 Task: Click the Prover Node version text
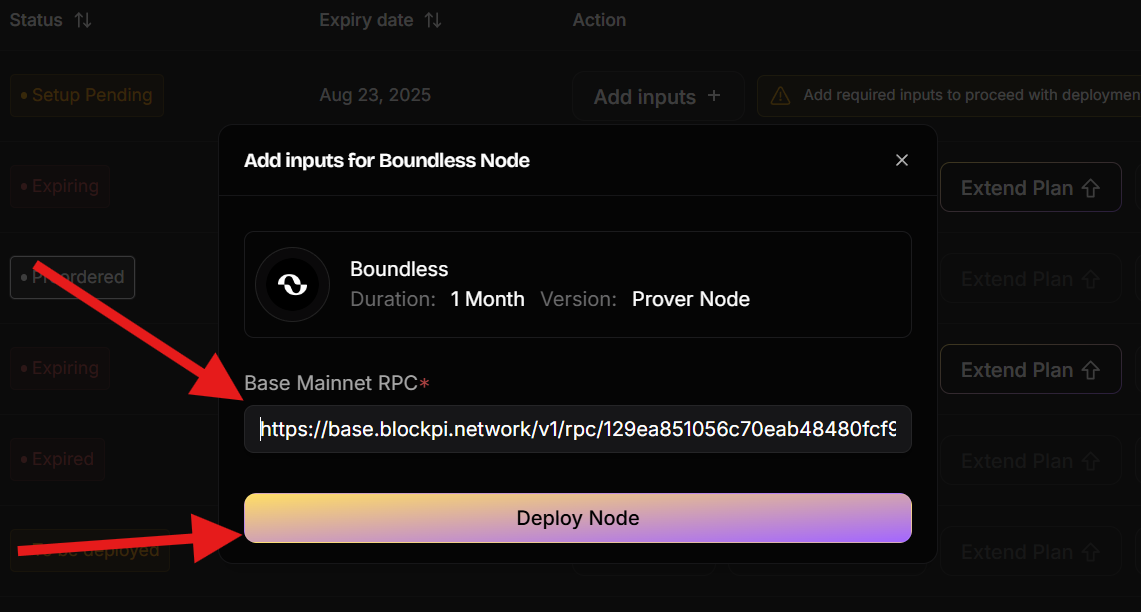[x=691, y=299]
